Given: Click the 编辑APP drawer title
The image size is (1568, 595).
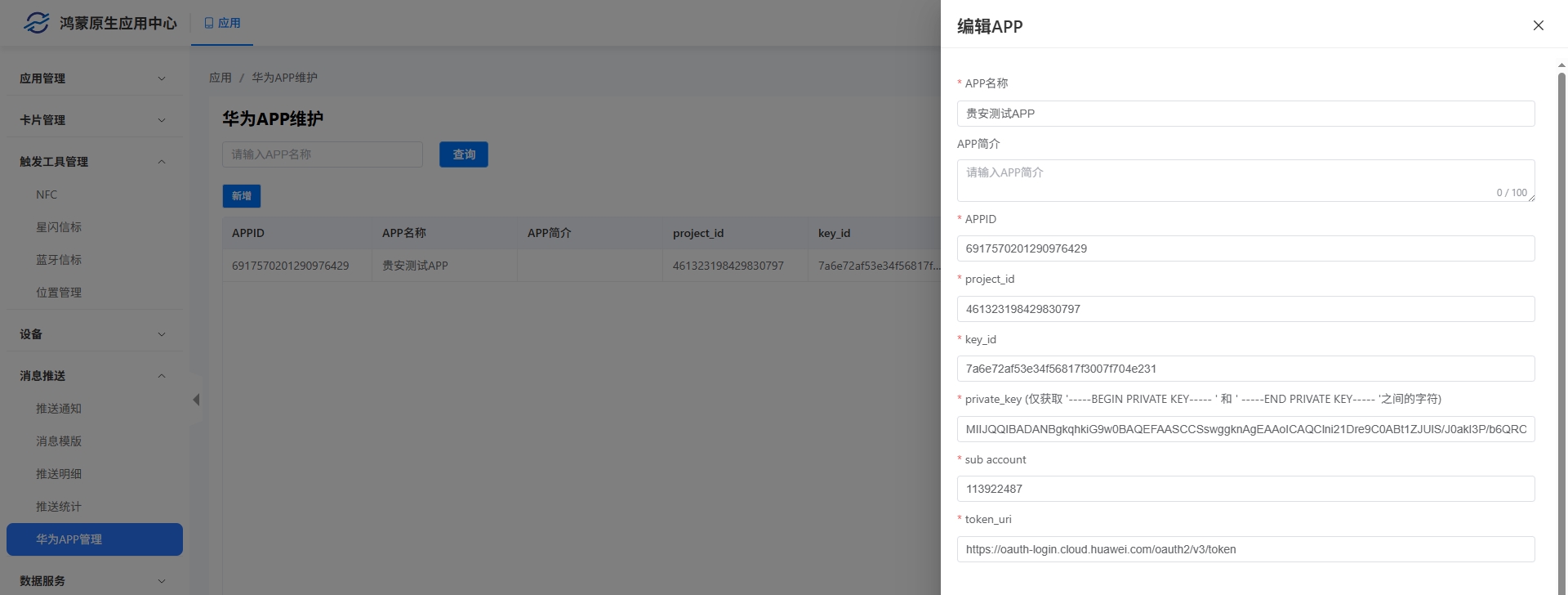Looking at the screenshot, I should [990, 26].
